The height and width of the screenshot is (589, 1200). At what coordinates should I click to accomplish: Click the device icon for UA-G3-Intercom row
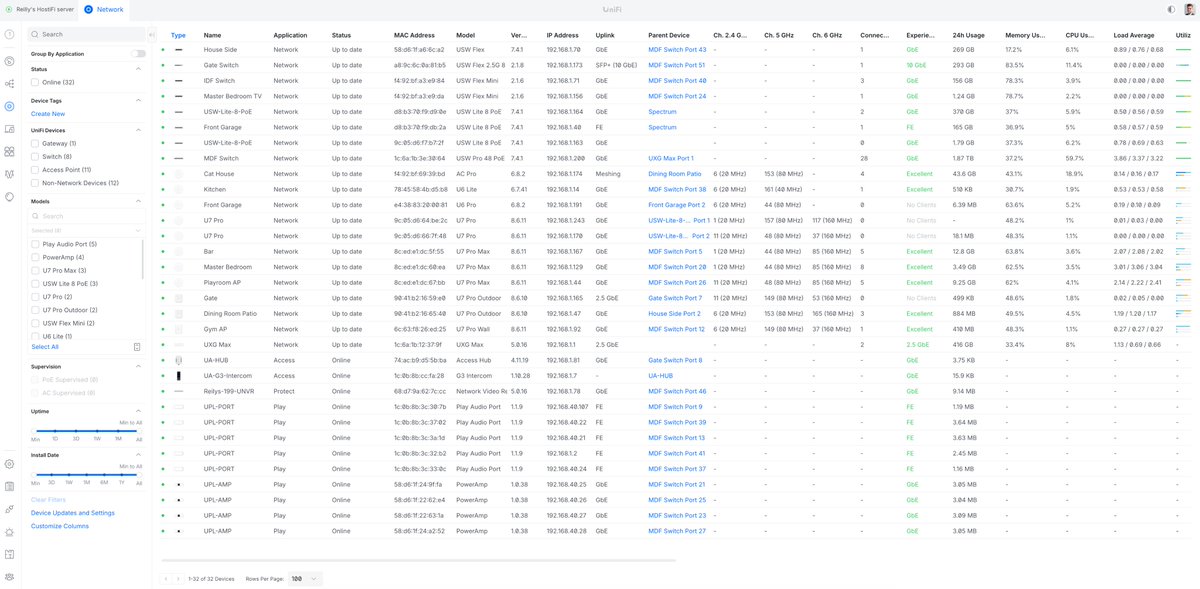tap(179, 375)
